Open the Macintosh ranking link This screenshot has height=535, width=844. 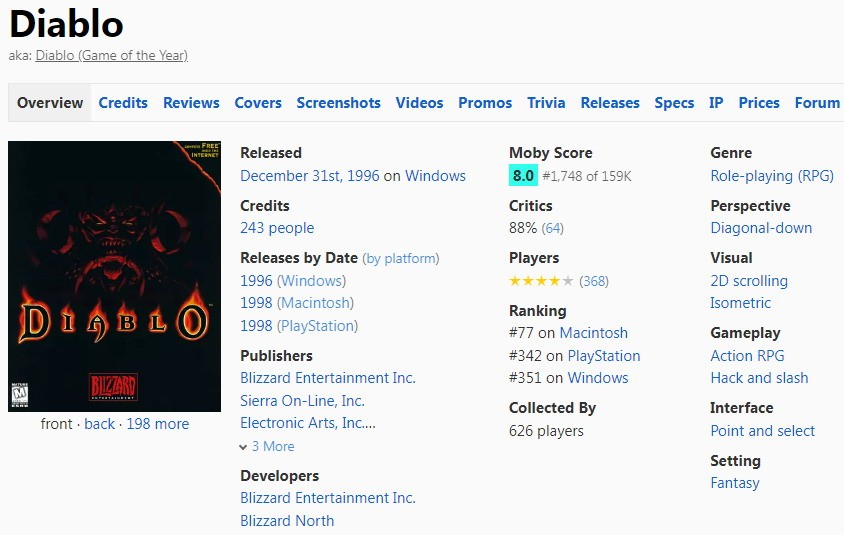coord(594,333)
